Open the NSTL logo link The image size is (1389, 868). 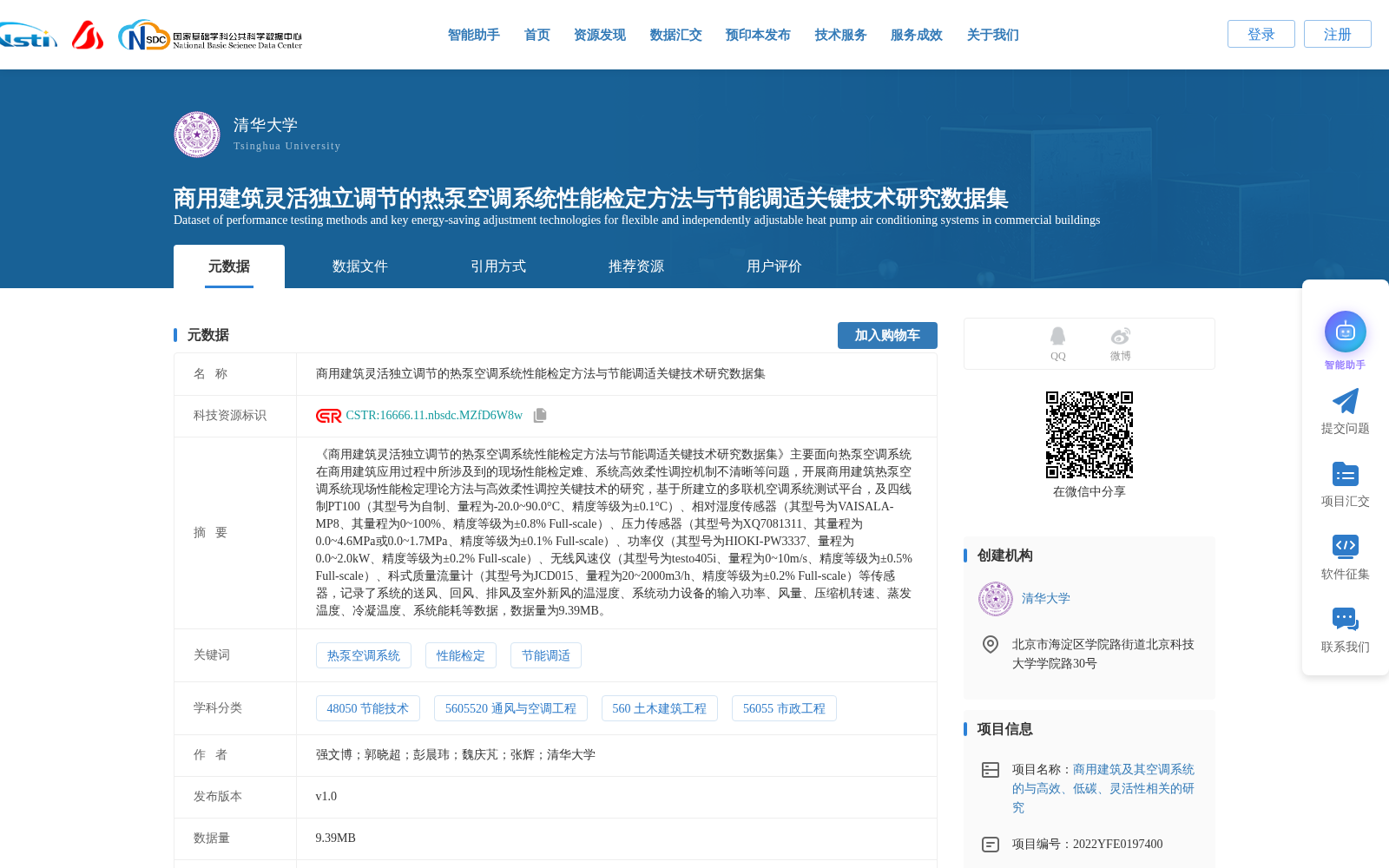click(28, 35)
